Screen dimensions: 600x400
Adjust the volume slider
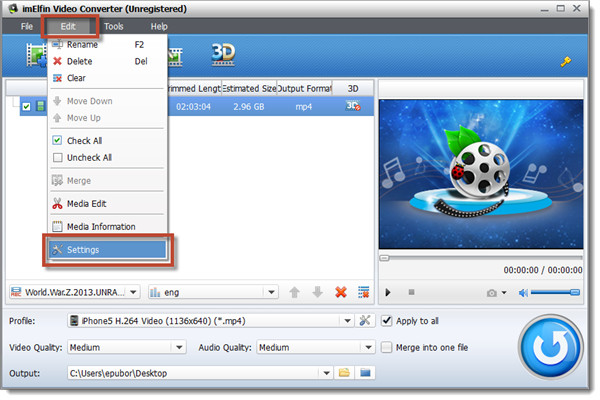click(556, 292)
